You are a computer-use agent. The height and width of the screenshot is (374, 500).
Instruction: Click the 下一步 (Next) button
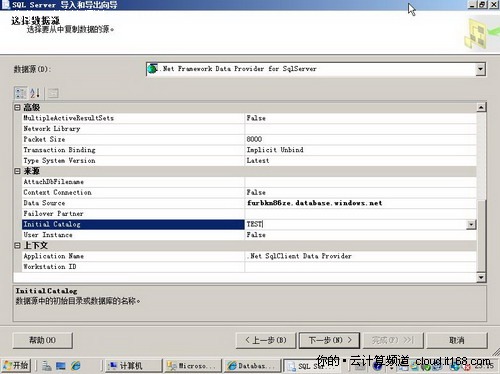pyautogui.click(x=329, y=340)
